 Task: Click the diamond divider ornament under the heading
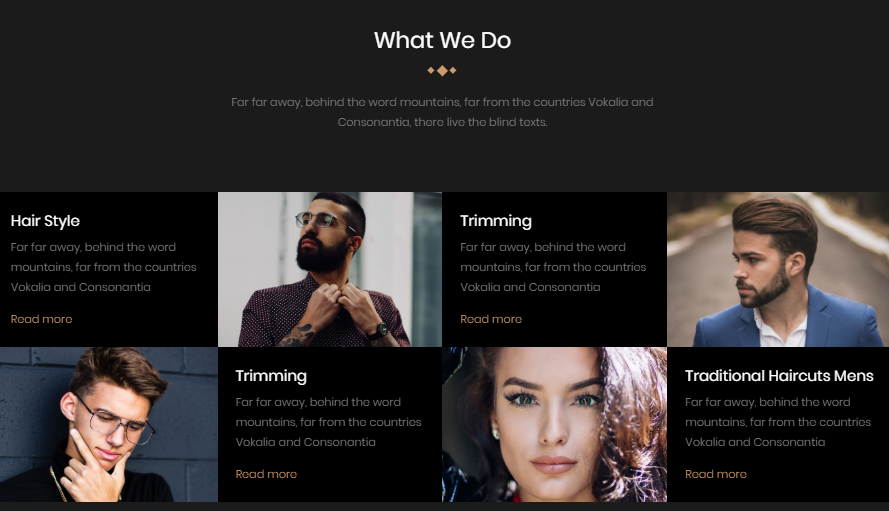[x=442, y=70]
